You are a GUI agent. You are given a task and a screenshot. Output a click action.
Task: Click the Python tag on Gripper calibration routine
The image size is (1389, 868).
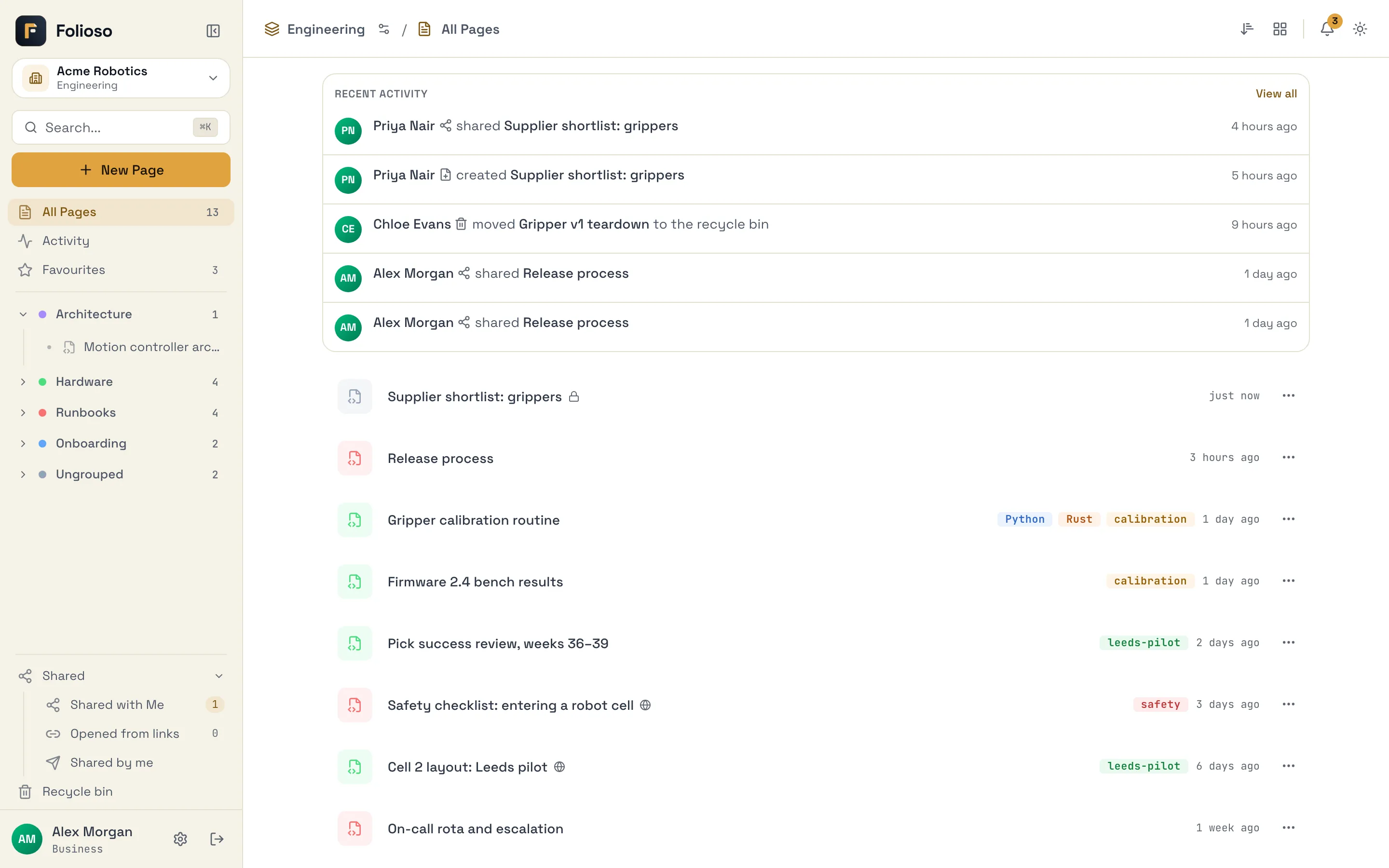point(1024,519)
